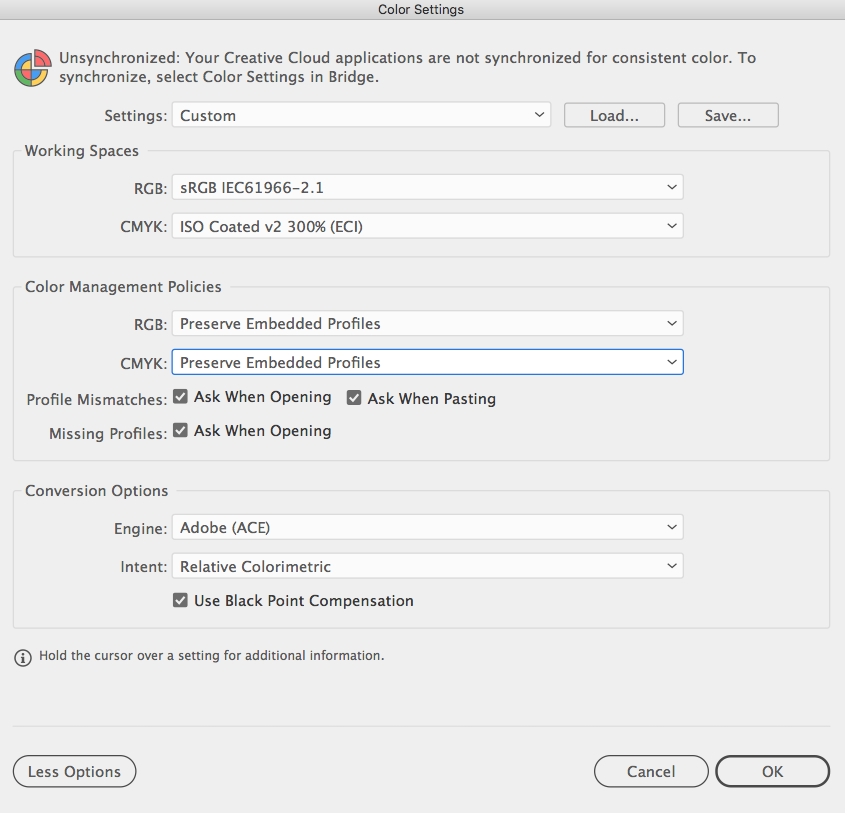
Task: Click the Load... button
Action: (614, 116)
